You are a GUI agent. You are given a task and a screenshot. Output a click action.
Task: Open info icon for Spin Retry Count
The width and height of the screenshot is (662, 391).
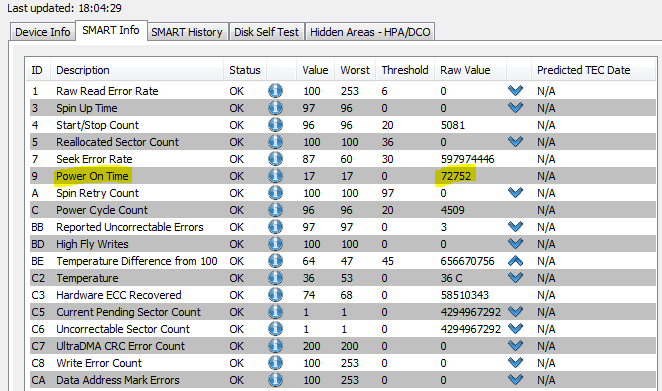(275, 193)
